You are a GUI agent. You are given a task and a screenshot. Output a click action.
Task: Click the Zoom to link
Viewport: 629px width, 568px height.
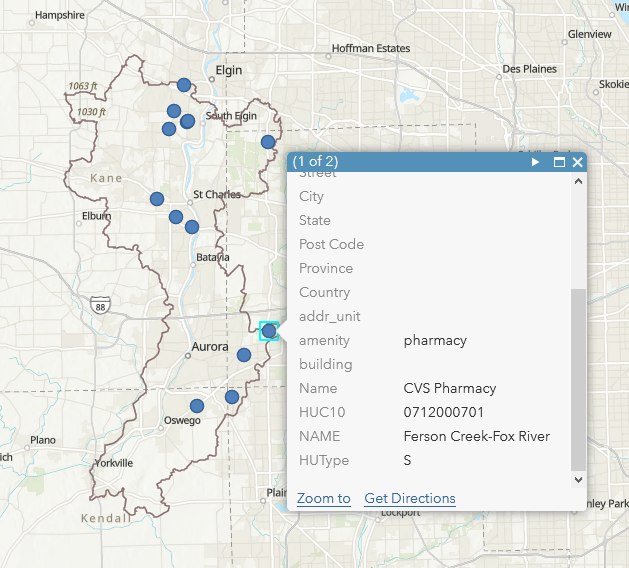(x=324, y=498)
